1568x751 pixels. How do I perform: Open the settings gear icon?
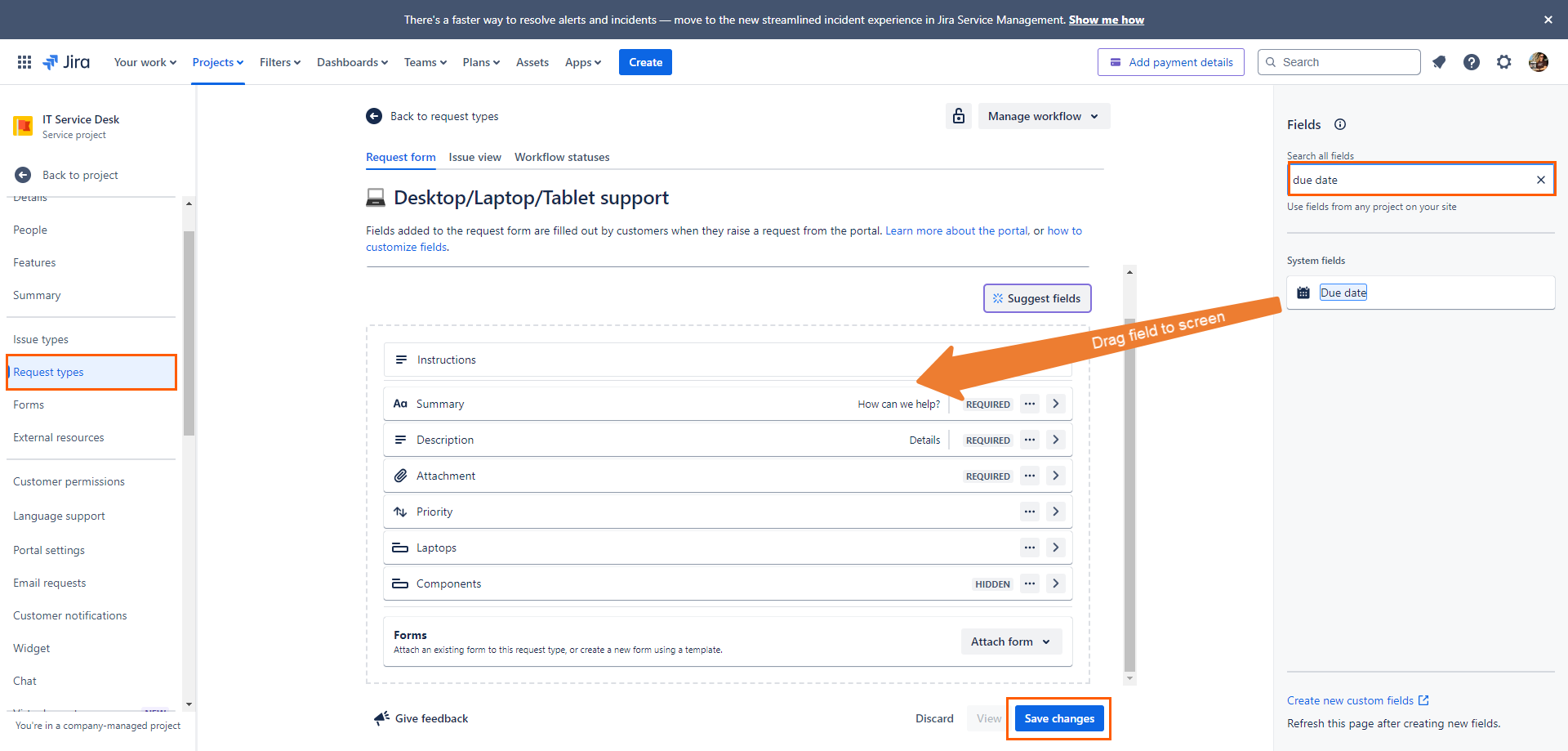coord(1504,62)
